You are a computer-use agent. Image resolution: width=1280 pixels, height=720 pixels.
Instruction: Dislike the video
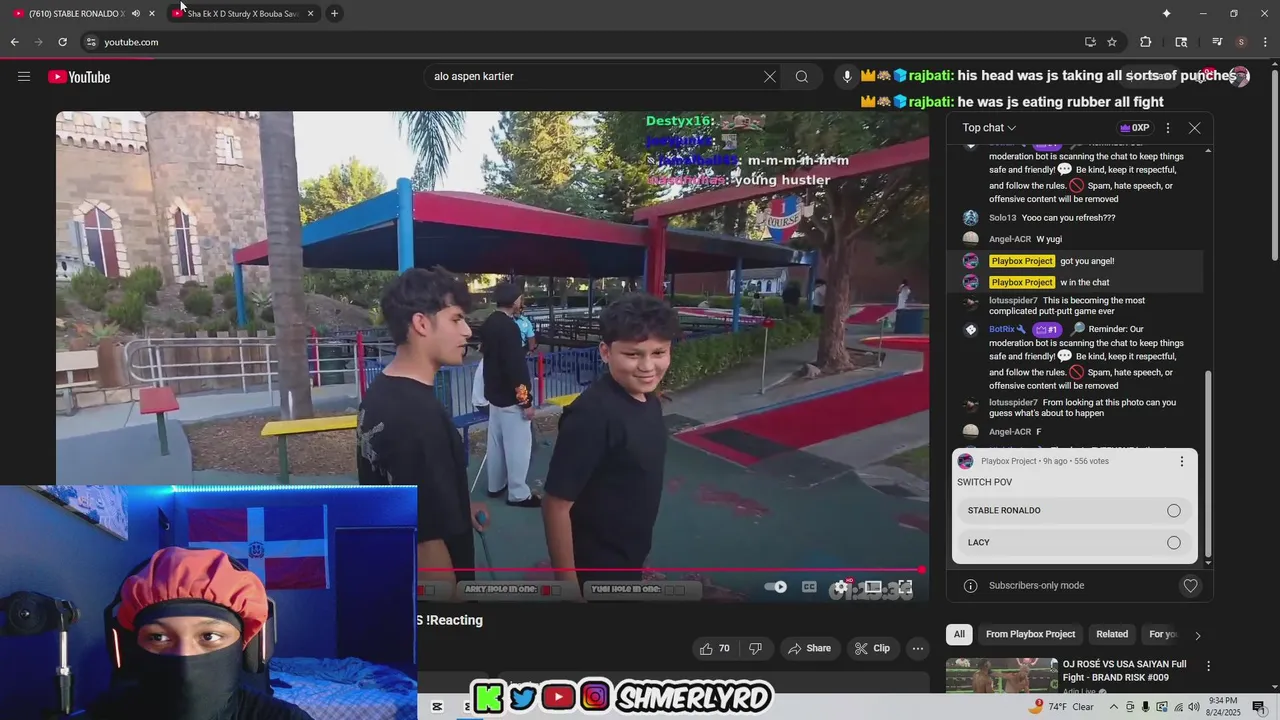pos(756,649)
